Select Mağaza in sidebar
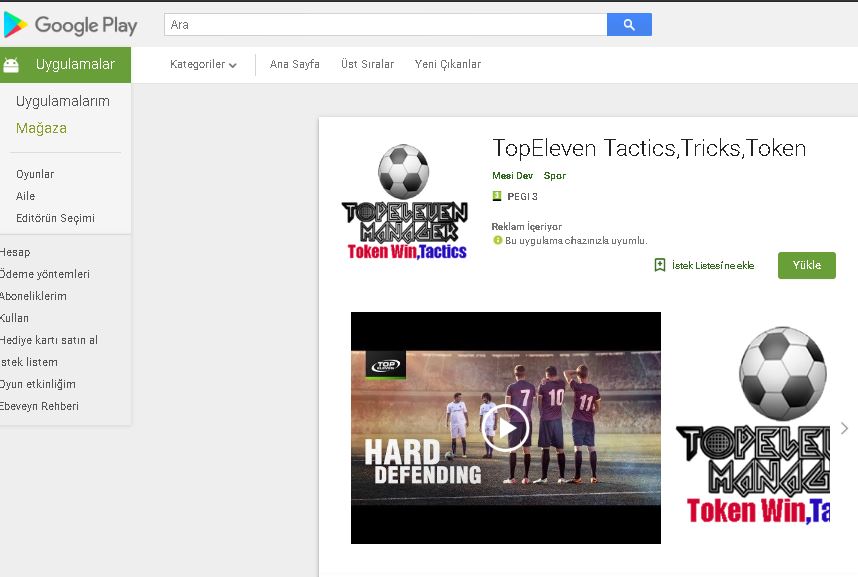This screenshot has height=577, width=858. [x=41, y=128]
